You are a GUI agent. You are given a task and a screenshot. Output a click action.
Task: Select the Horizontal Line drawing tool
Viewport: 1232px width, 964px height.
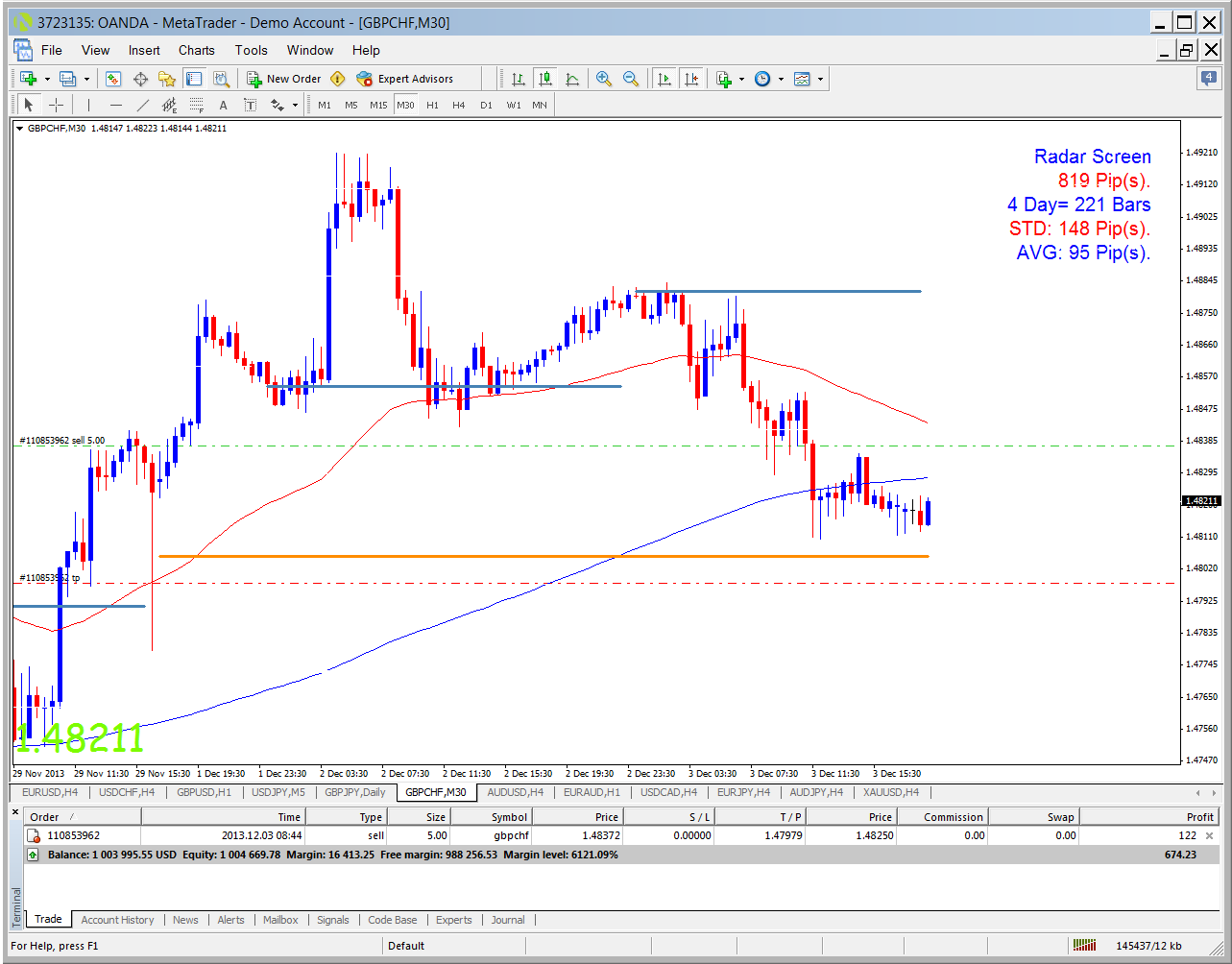pyautogui.click(x=116, y=105)
